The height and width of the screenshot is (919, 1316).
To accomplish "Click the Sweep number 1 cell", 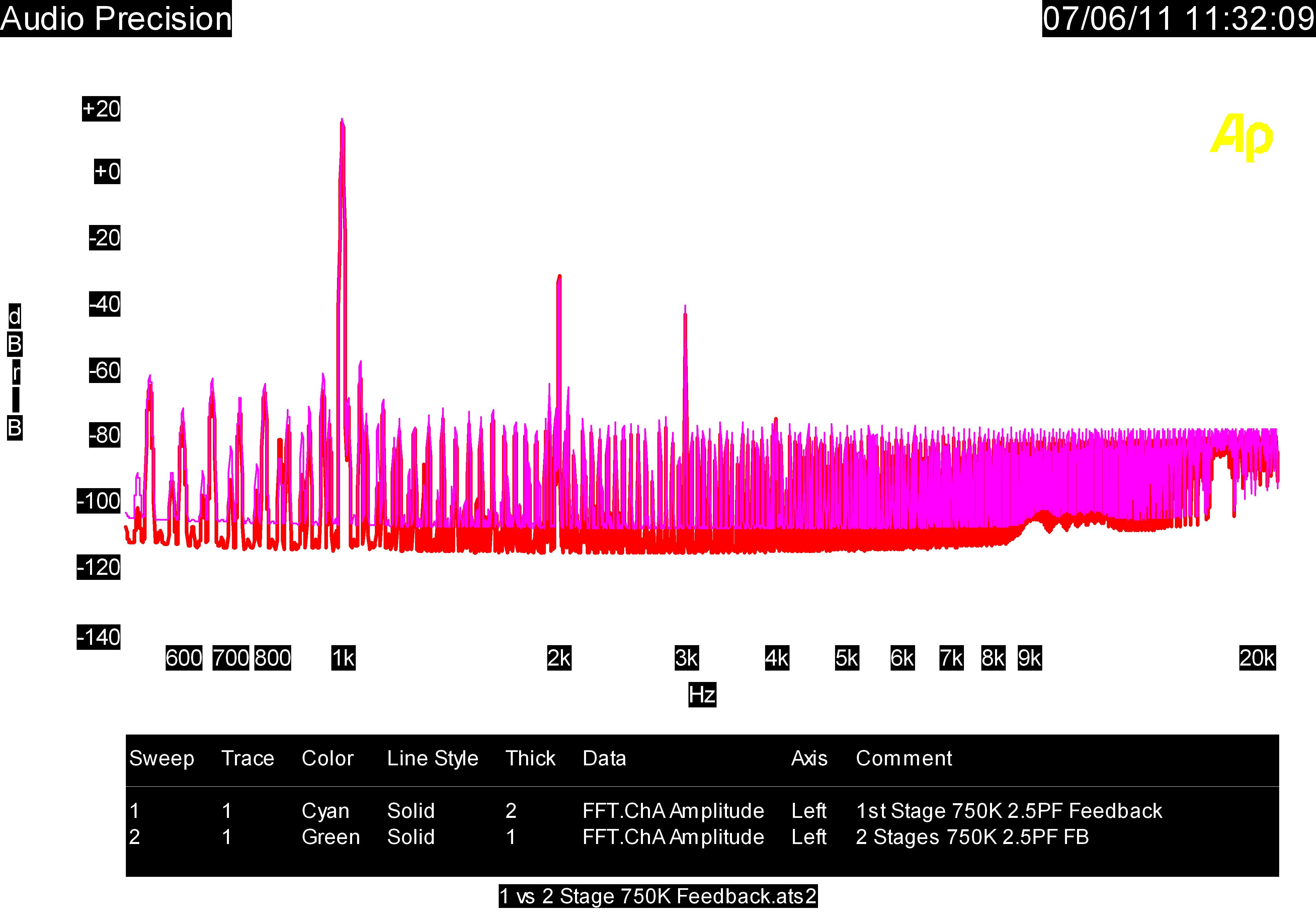I will [x=134, y=811].
